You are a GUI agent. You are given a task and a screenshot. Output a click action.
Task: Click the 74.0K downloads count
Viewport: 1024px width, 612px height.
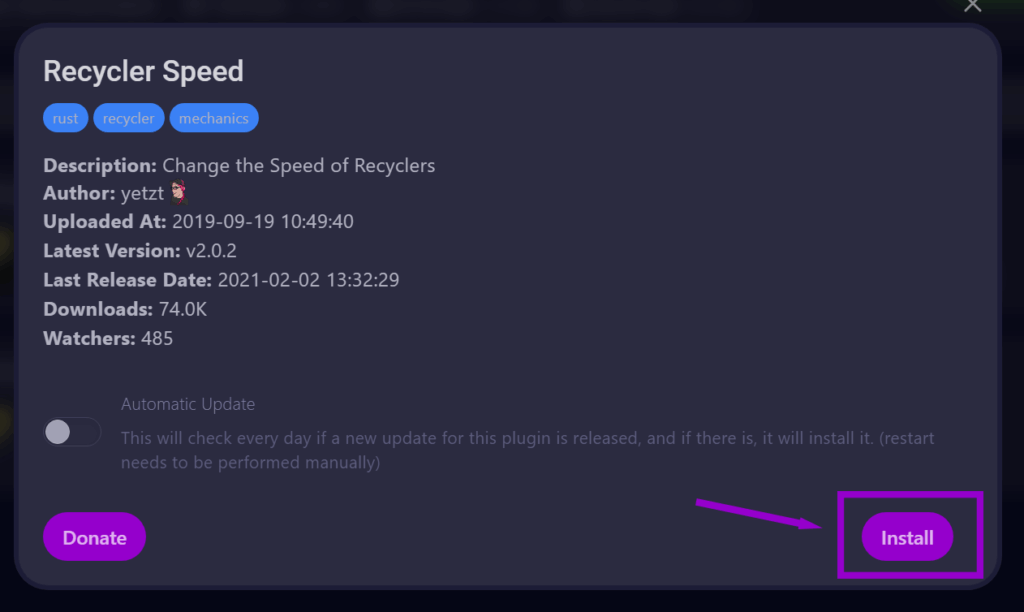[183, 309]
